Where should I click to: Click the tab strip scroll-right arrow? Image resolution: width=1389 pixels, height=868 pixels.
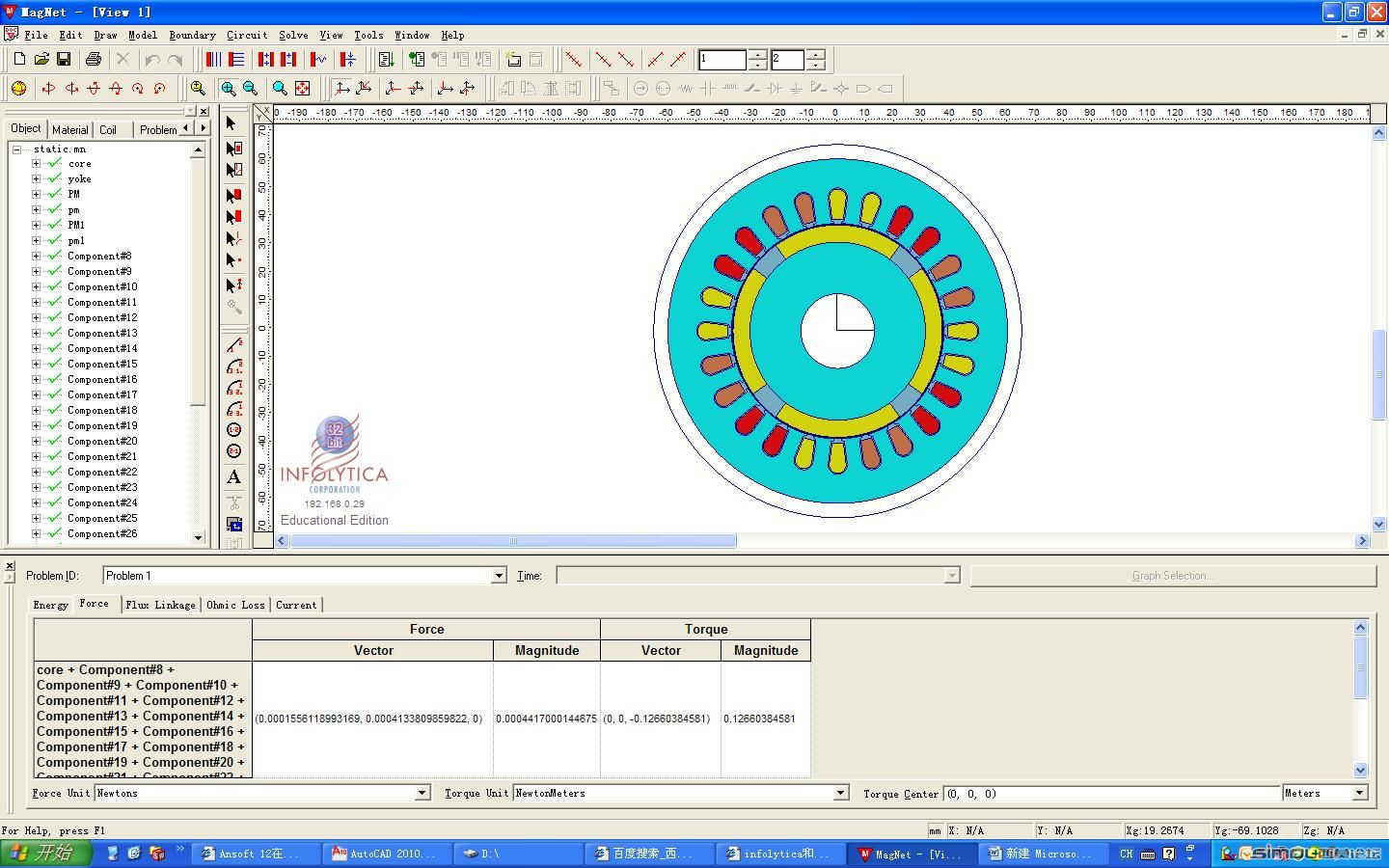click(x=204, y=128)
